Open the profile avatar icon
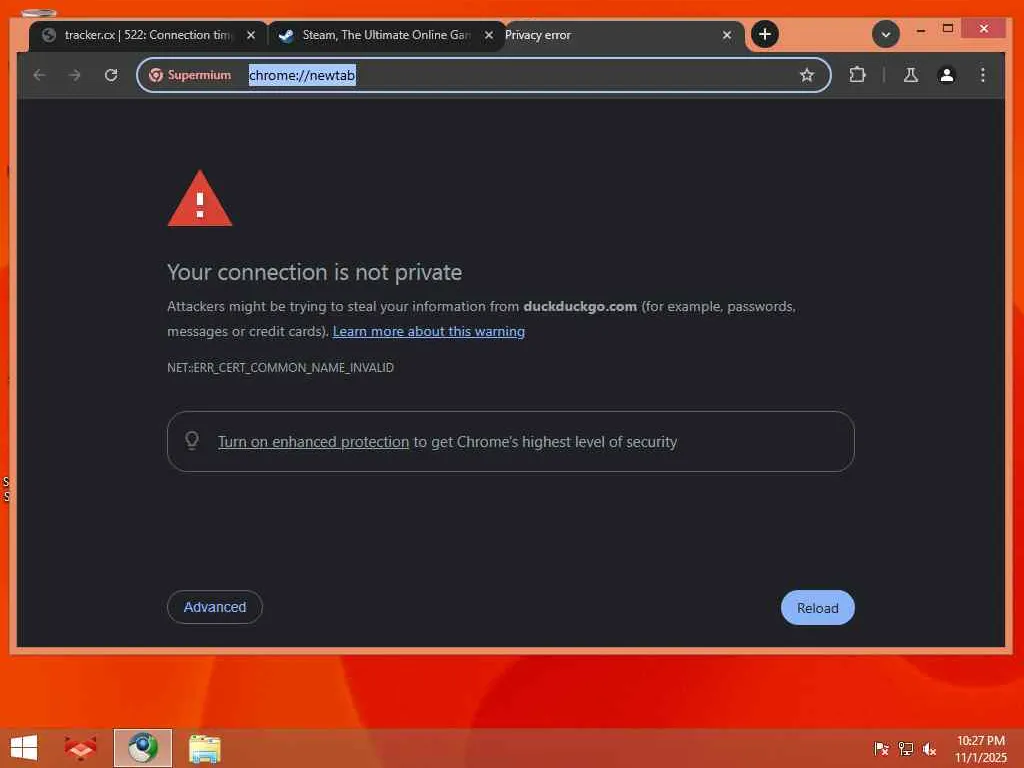Screen dimensions: 1024x768 [x=946, y=75]
